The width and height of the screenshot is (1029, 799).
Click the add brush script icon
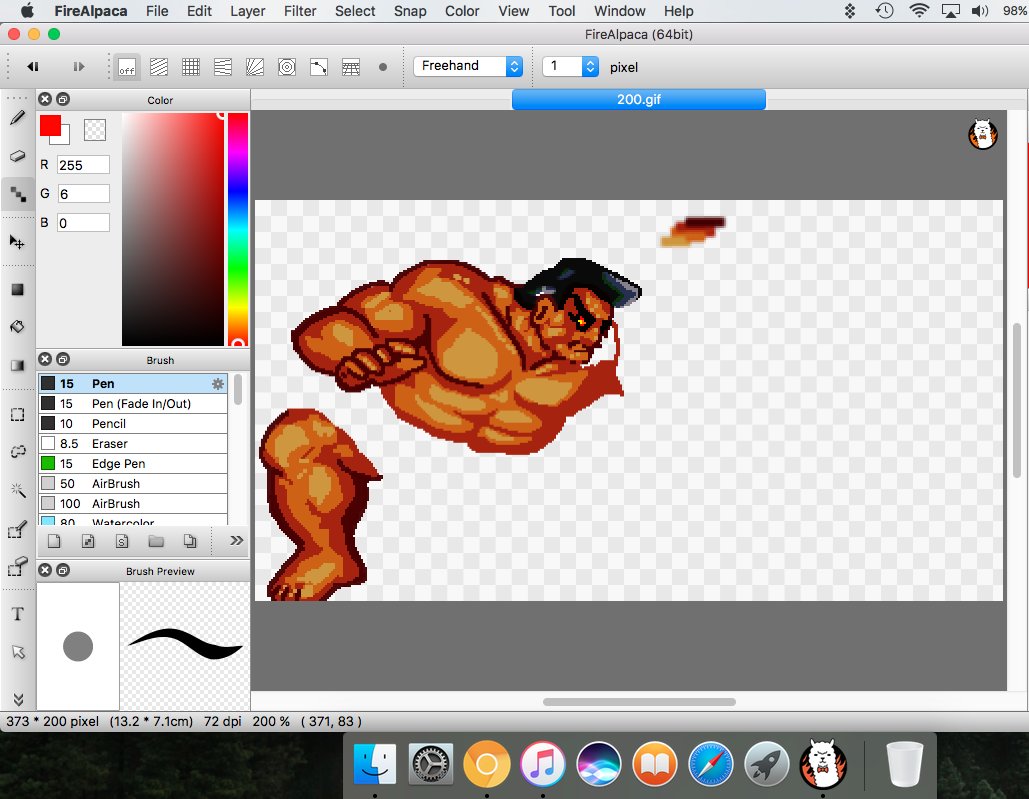(x=122, y=541)
